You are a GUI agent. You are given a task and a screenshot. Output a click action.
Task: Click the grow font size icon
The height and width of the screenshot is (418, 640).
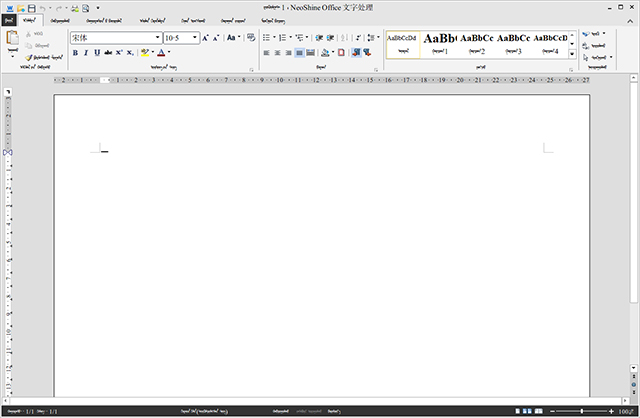tap(206, 37)
